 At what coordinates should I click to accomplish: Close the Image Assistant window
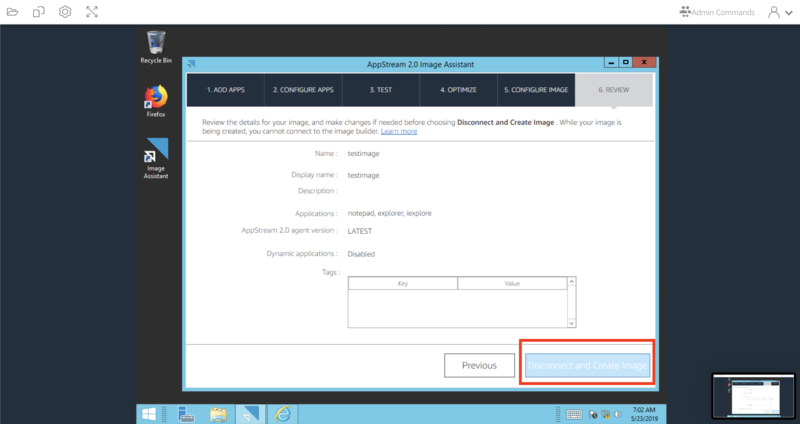644,62
